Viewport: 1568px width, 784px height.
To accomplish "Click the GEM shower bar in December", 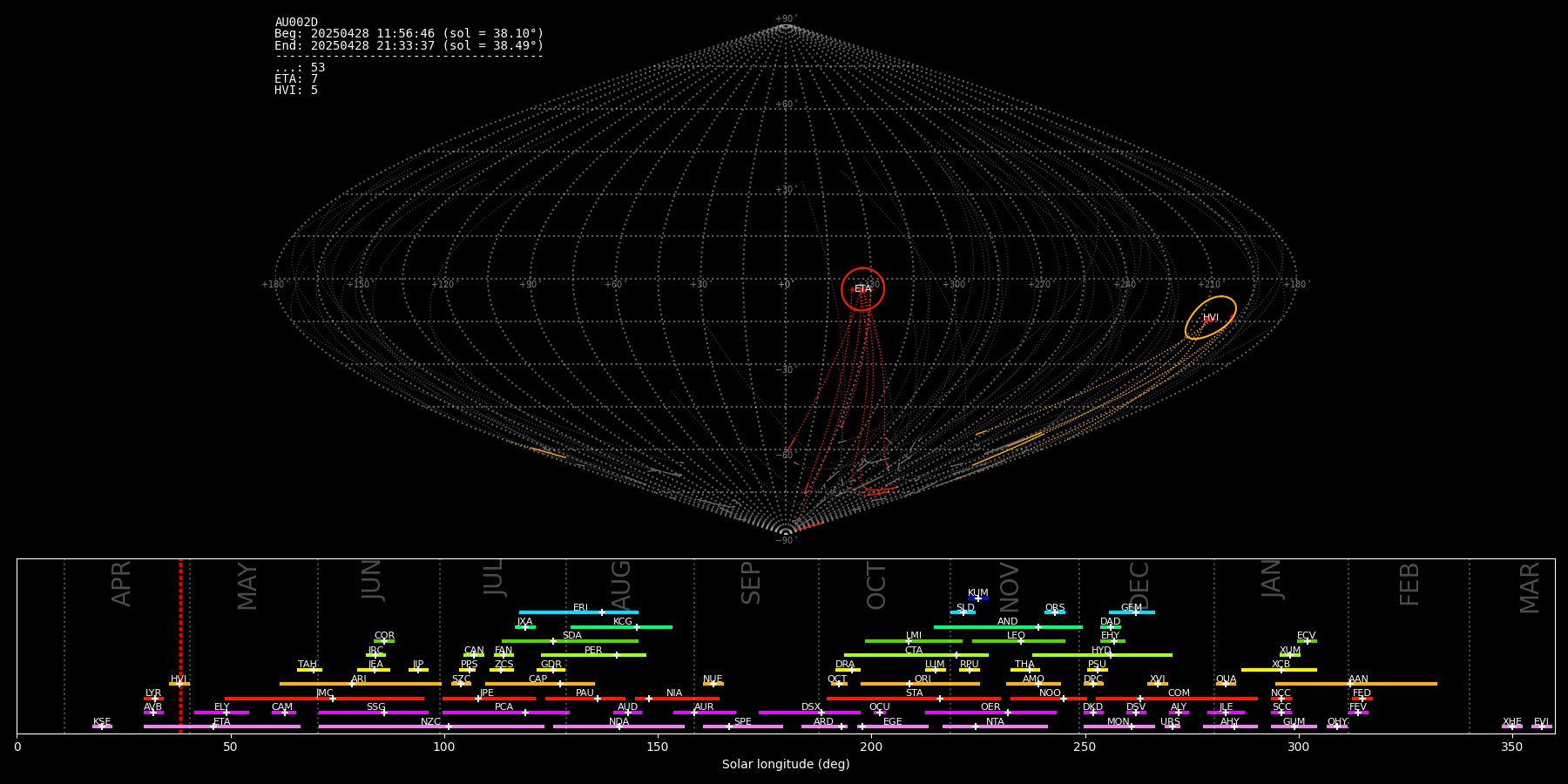I will coord(1132,612).
